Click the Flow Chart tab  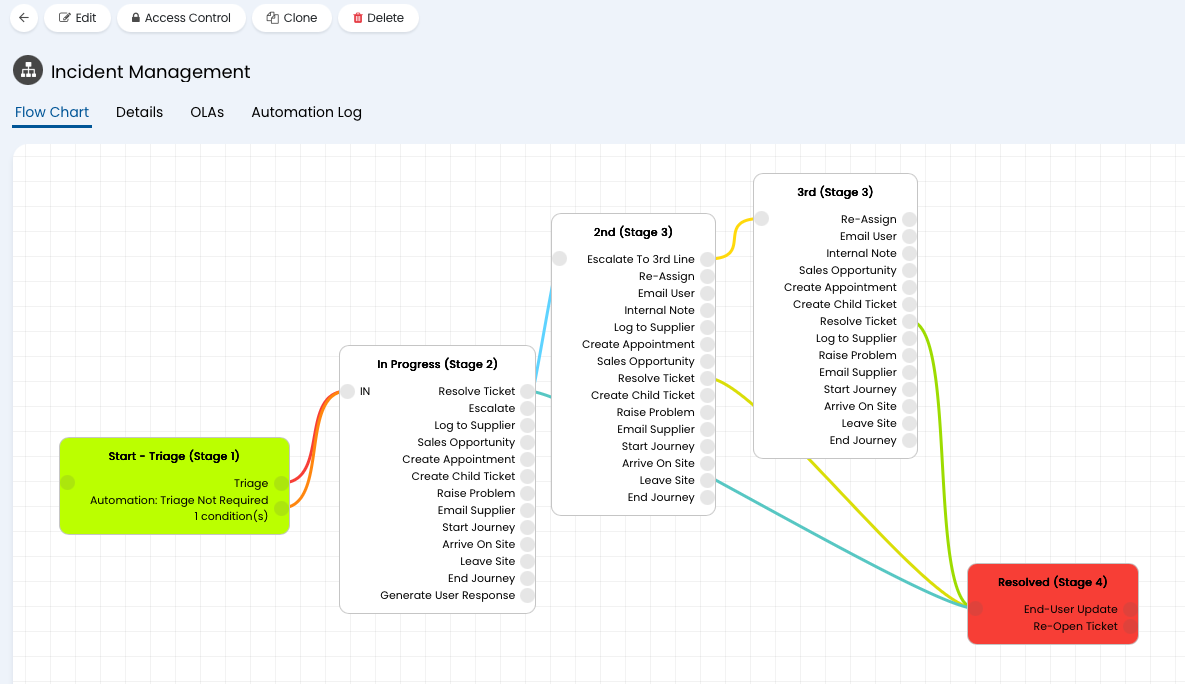pos(52,112)
